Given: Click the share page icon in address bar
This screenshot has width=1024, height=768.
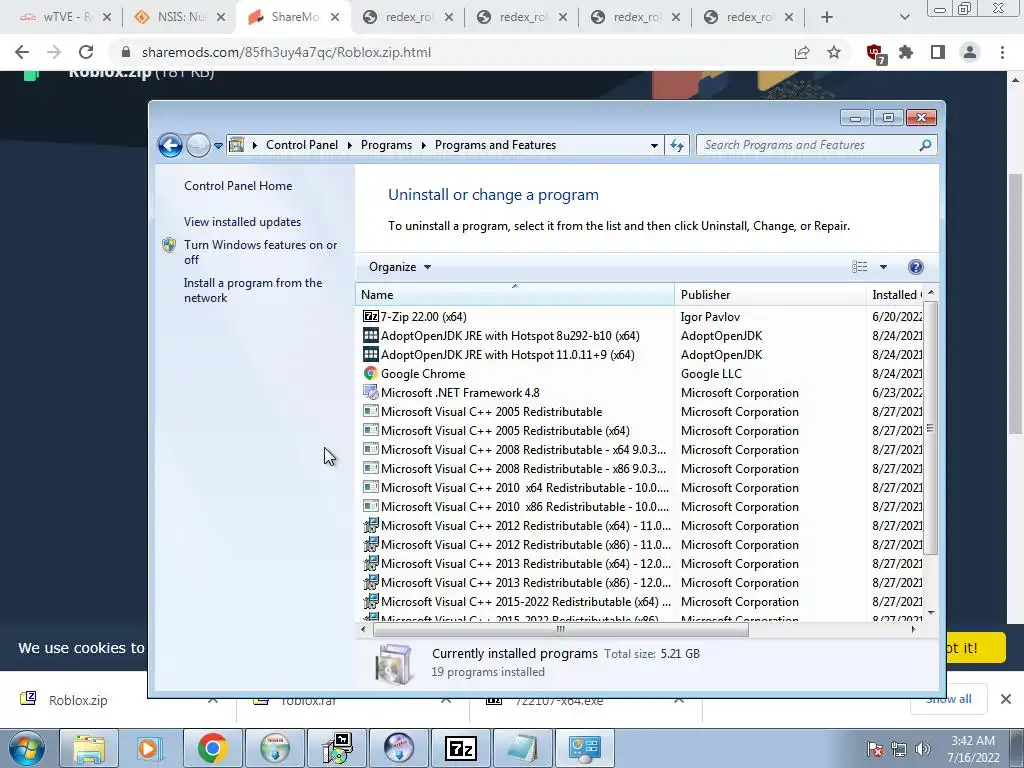Looking at the screenshot, I should point(802,52).
